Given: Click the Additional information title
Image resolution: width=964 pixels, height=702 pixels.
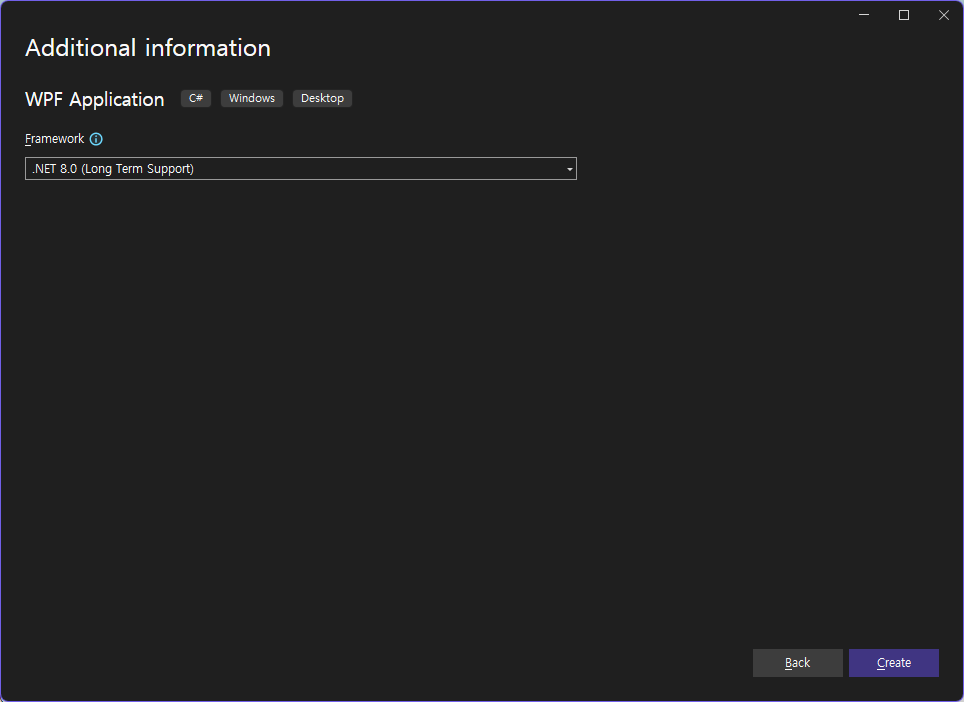Looking at the screenshot, I should pos(148,48).
